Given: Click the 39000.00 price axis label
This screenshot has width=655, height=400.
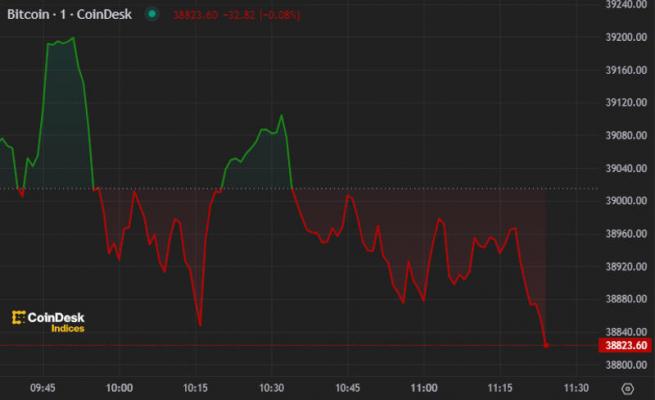Looking at the screenshot, I should (626, 201).
